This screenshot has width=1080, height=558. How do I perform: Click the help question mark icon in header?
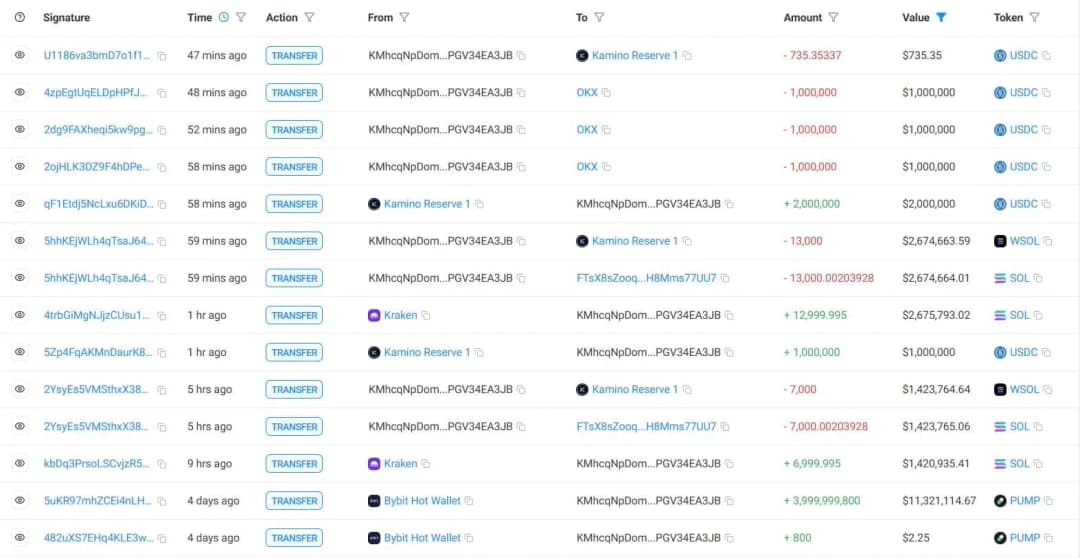(20, 17)
